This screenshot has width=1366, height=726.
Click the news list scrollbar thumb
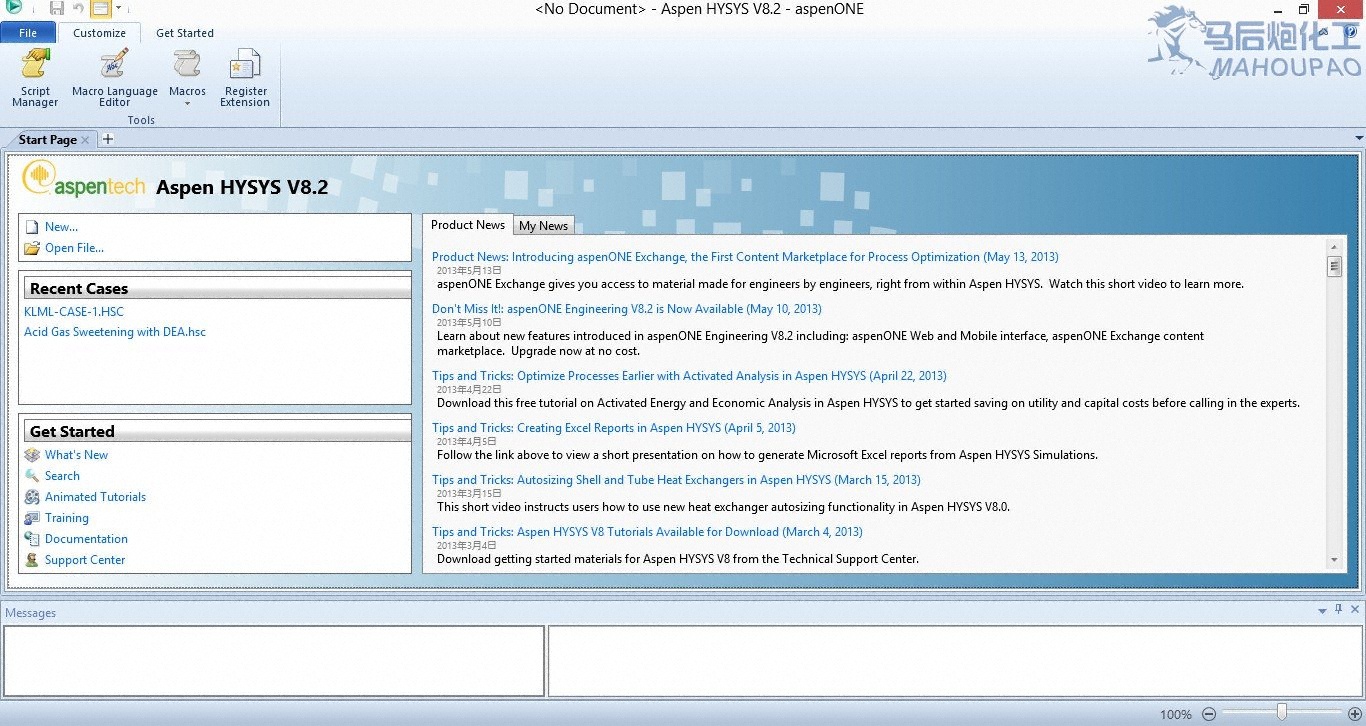[1334, 266]
